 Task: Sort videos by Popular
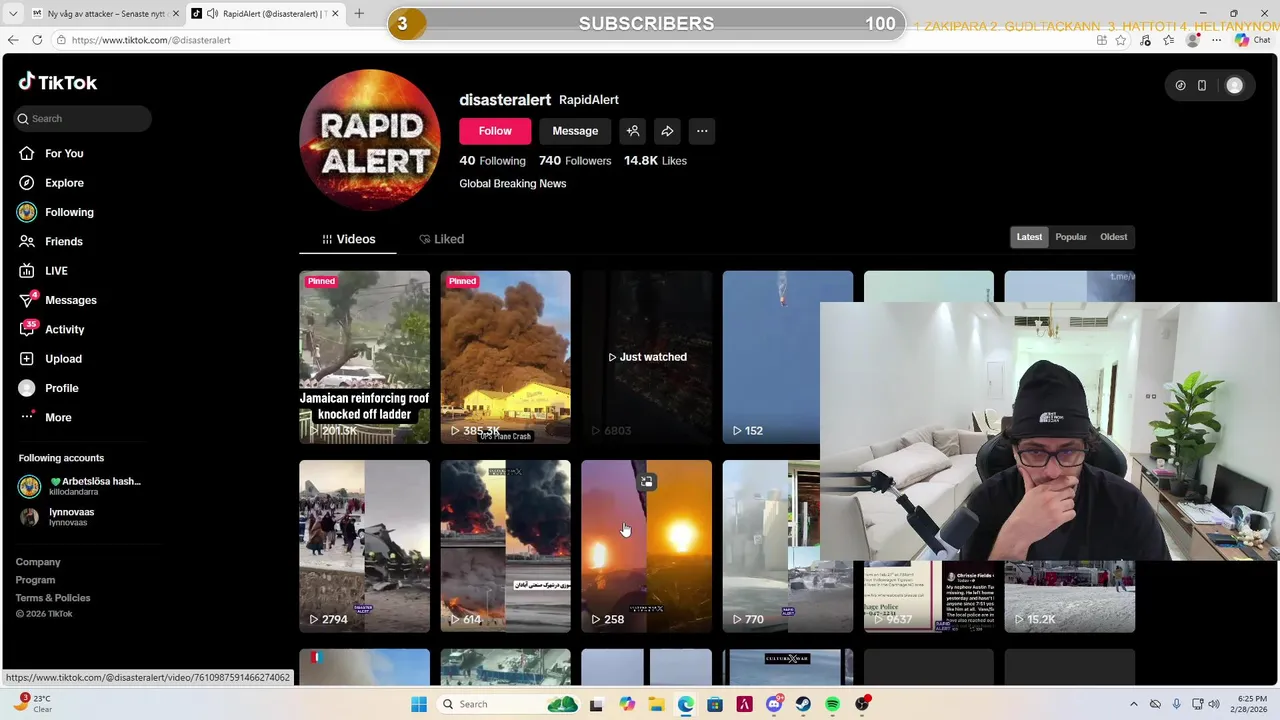tap(1071, 237)
